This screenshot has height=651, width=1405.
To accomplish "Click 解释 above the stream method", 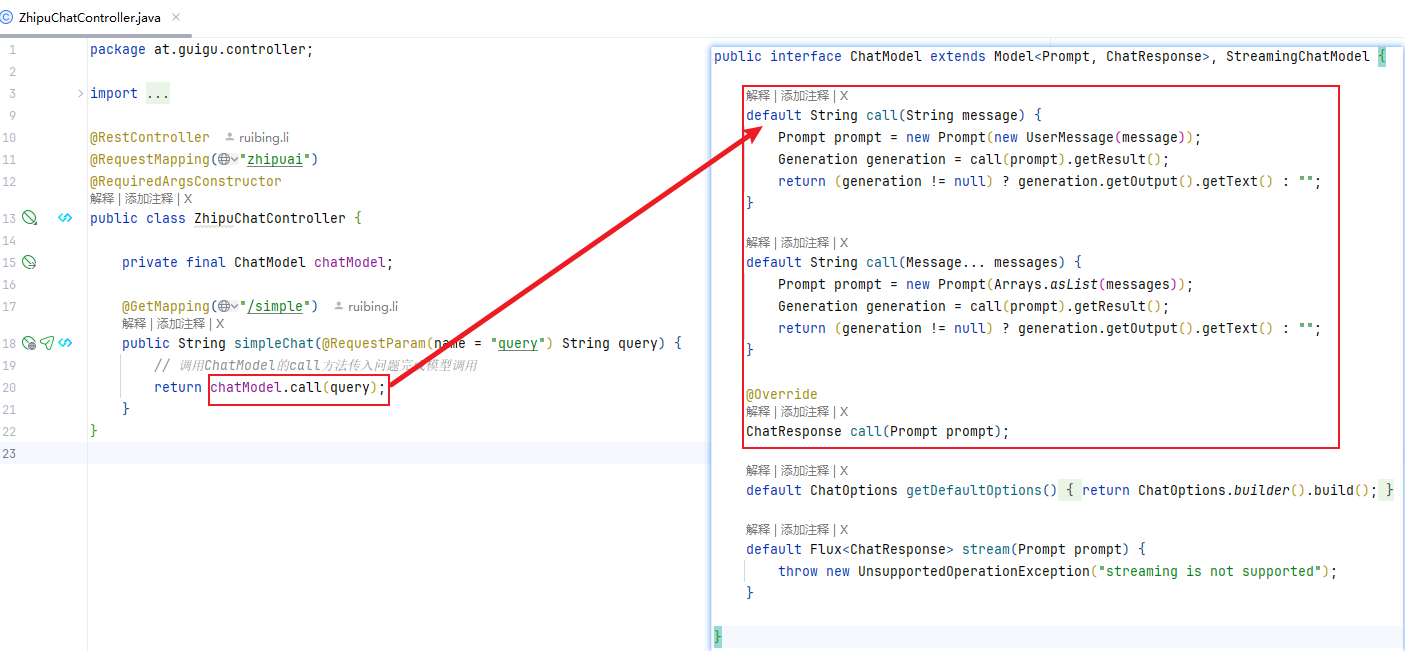I will click(758, 530).
